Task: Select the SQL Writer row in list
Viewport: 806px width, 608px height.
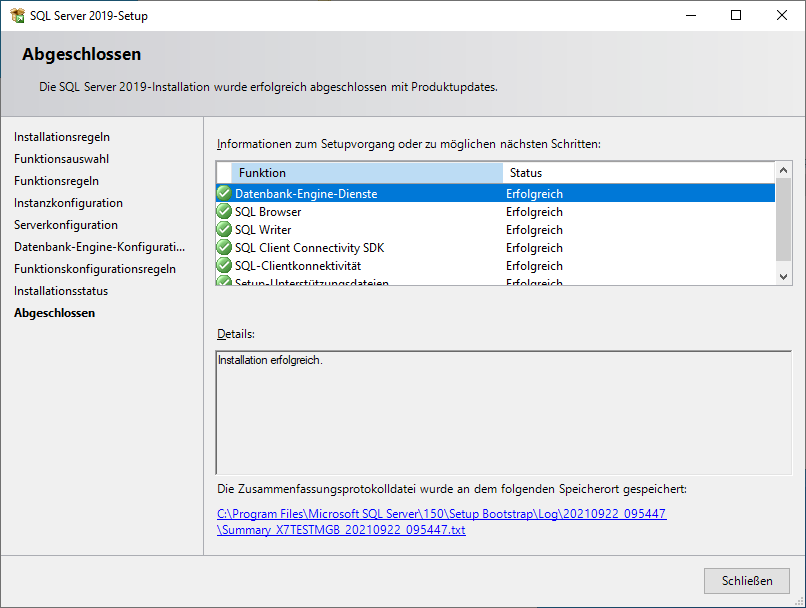Action: (x=400, y=230)
